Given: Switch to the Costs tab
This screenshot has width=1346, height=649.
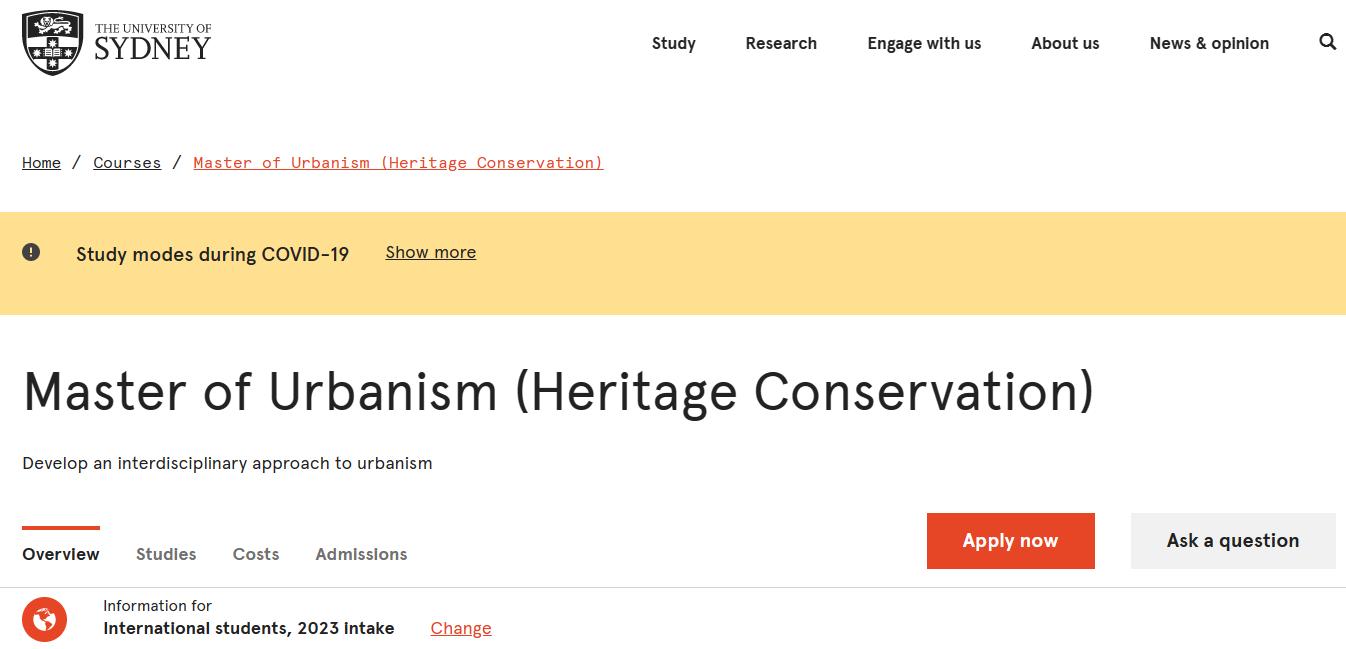Looking at the screenshot, I should coord(256,554).
